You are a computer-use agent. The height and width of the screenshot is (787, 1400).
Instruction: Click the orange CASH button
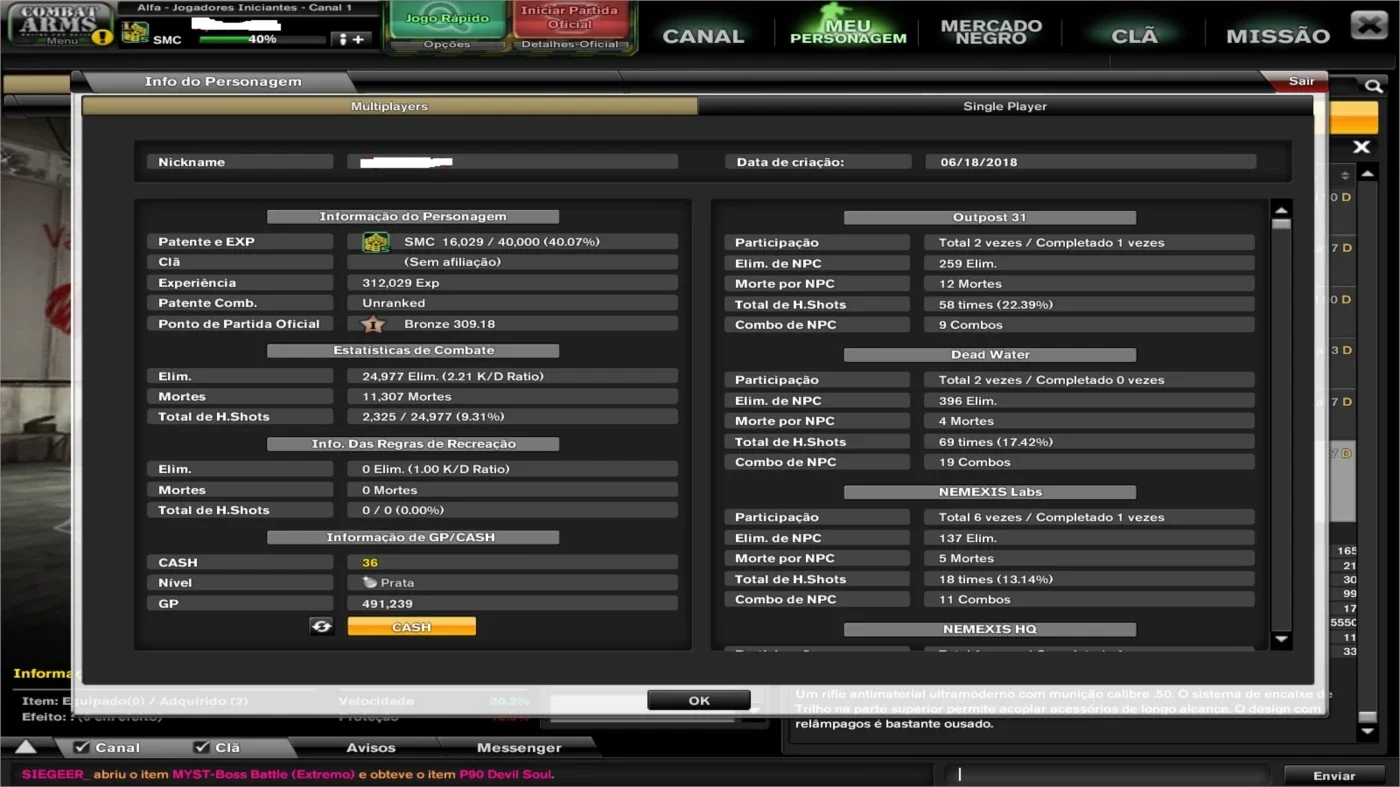click(411, 627)
